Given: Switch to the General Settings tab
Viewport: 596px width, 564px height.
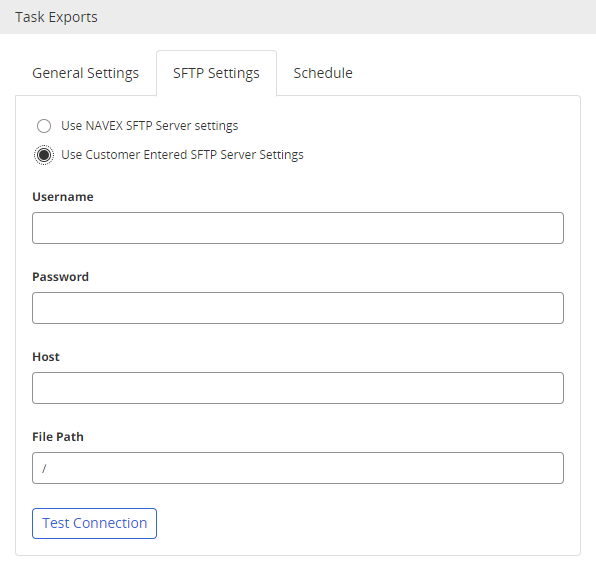Looking at the screenshot, I should 86,73.
